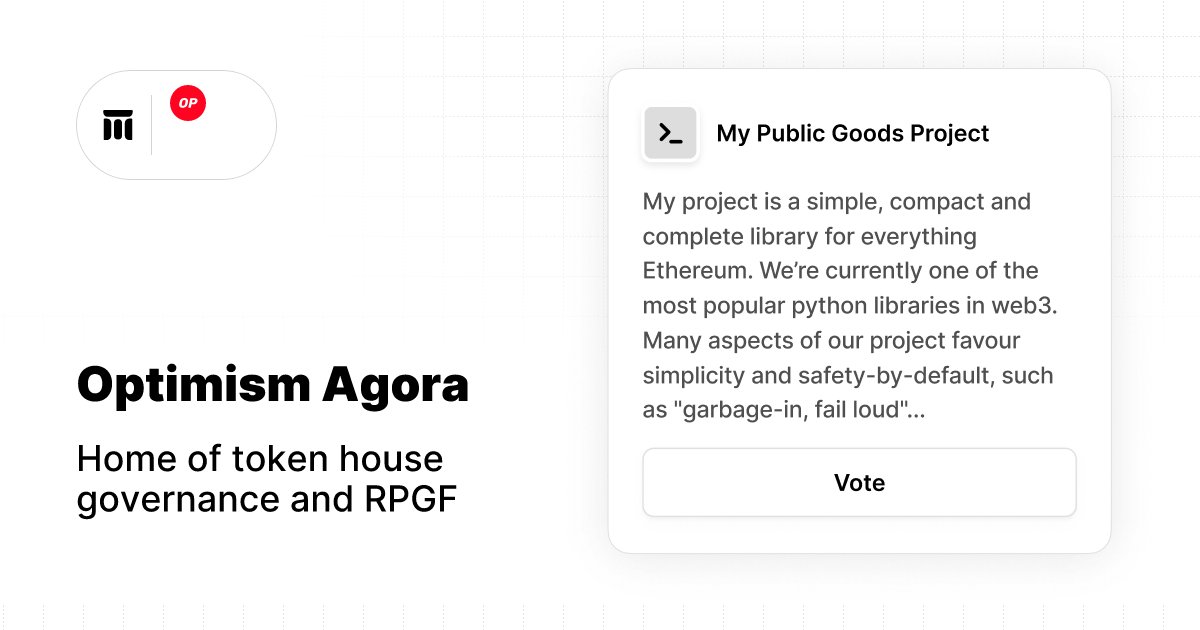Click the first line starting My project is

pos(837,202)
